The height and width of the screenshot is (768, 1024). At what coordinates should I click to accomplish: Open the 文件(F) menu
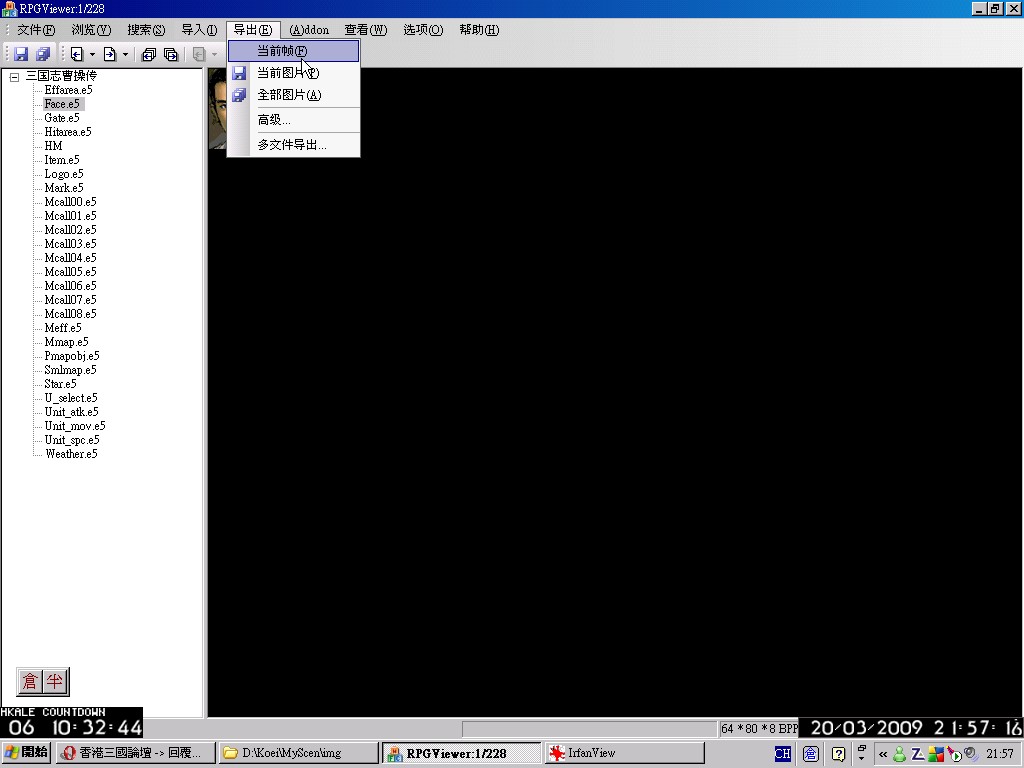[35, 30]
